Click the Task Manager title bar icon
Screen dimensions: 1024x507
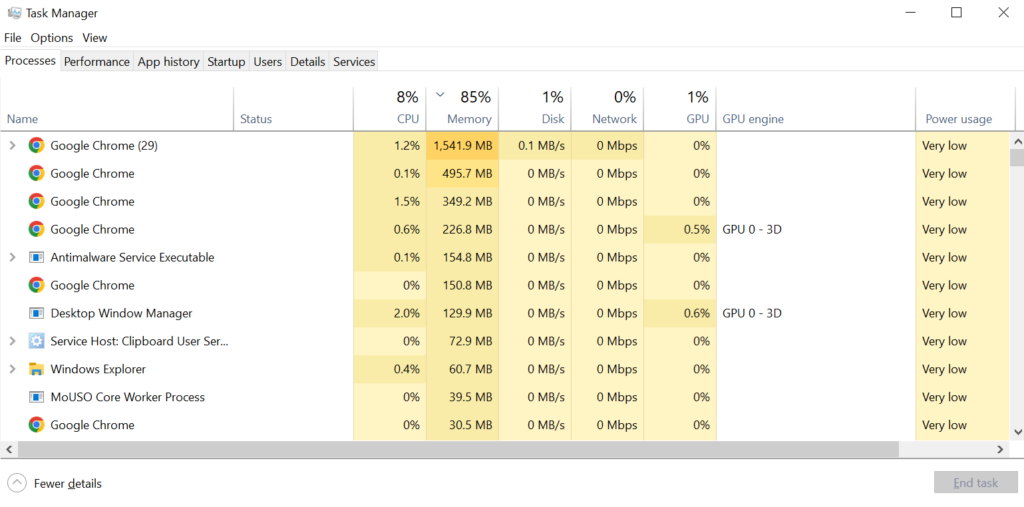point(14,12)
